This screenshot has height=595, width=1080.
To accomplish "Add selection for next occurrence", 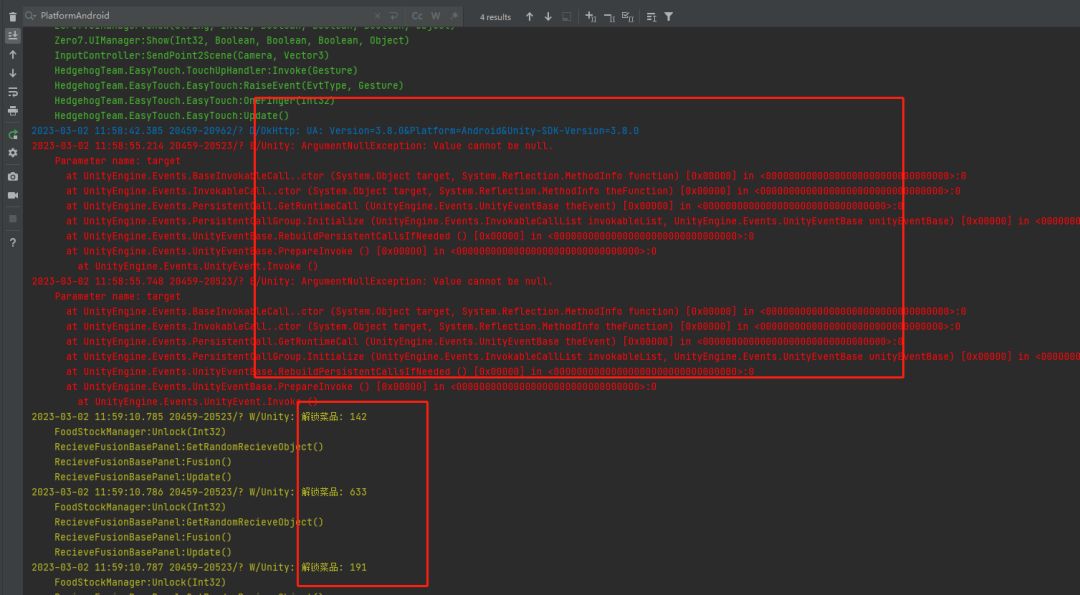I will tap(590, 17).
